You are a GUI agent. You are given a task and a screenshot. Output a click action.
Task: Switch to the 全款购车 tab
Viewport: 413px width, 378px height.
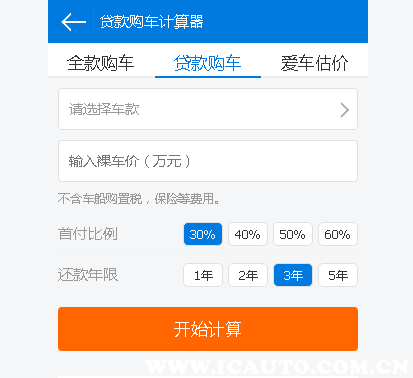pos(101,63)
